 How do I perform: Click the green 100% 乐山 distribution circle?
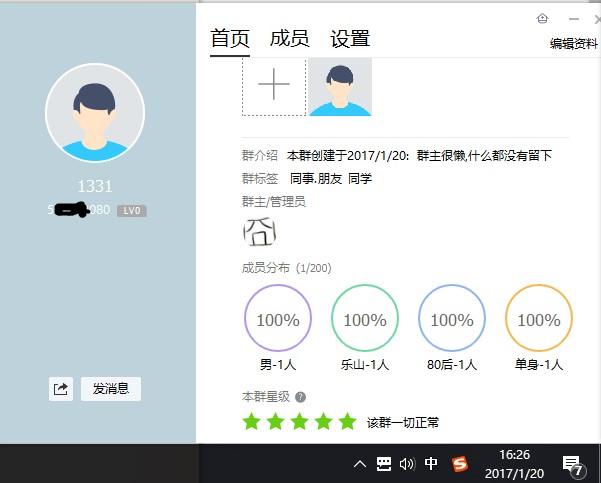(365, 318)
